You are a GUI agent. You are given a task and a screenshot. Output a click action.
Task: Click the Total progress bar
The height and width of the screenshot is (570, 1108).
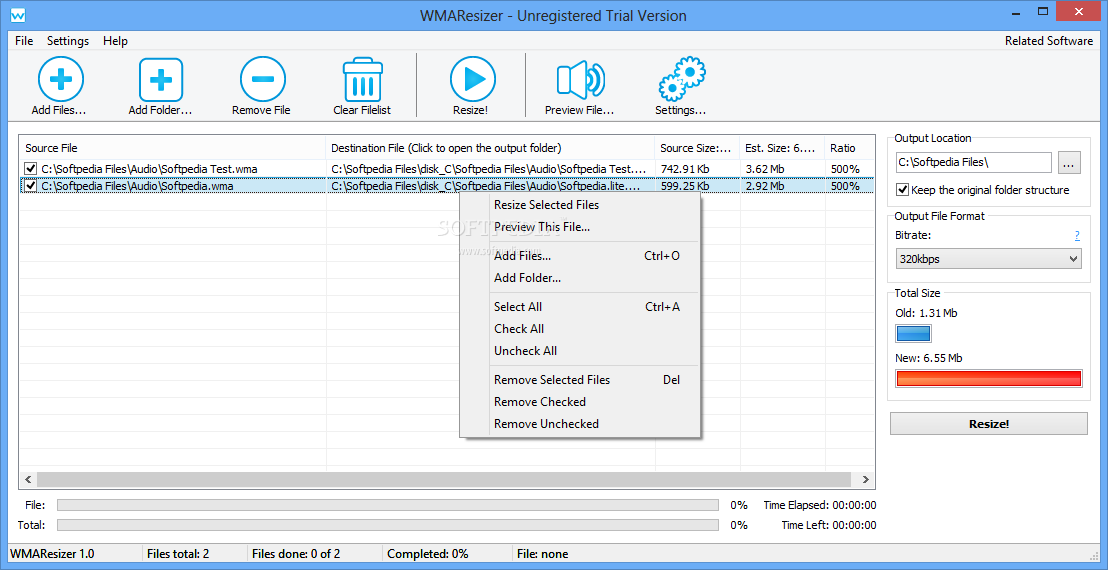387,525
